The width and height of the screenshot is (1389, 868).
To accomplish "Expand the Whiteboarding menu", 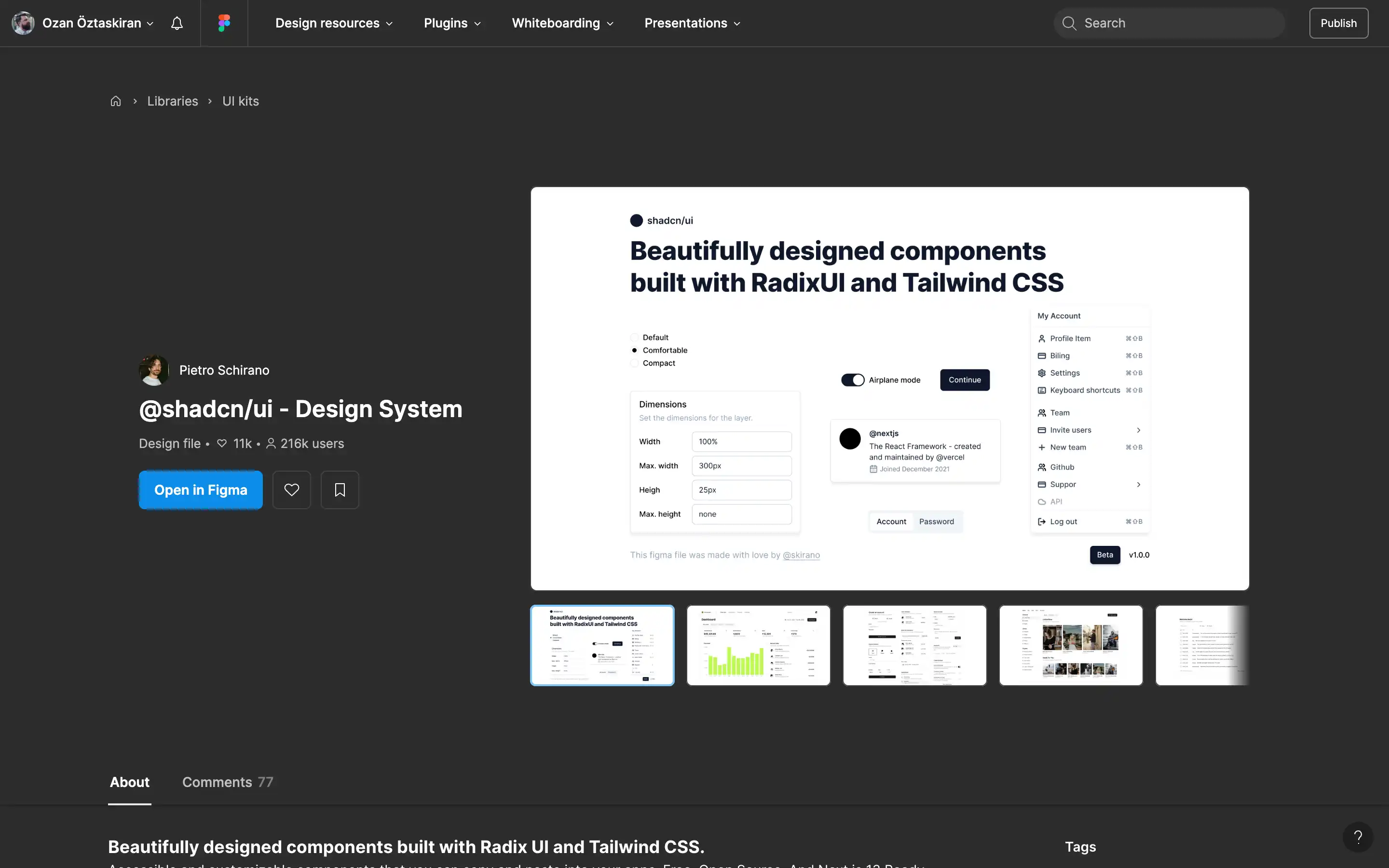I will (562, 23).
